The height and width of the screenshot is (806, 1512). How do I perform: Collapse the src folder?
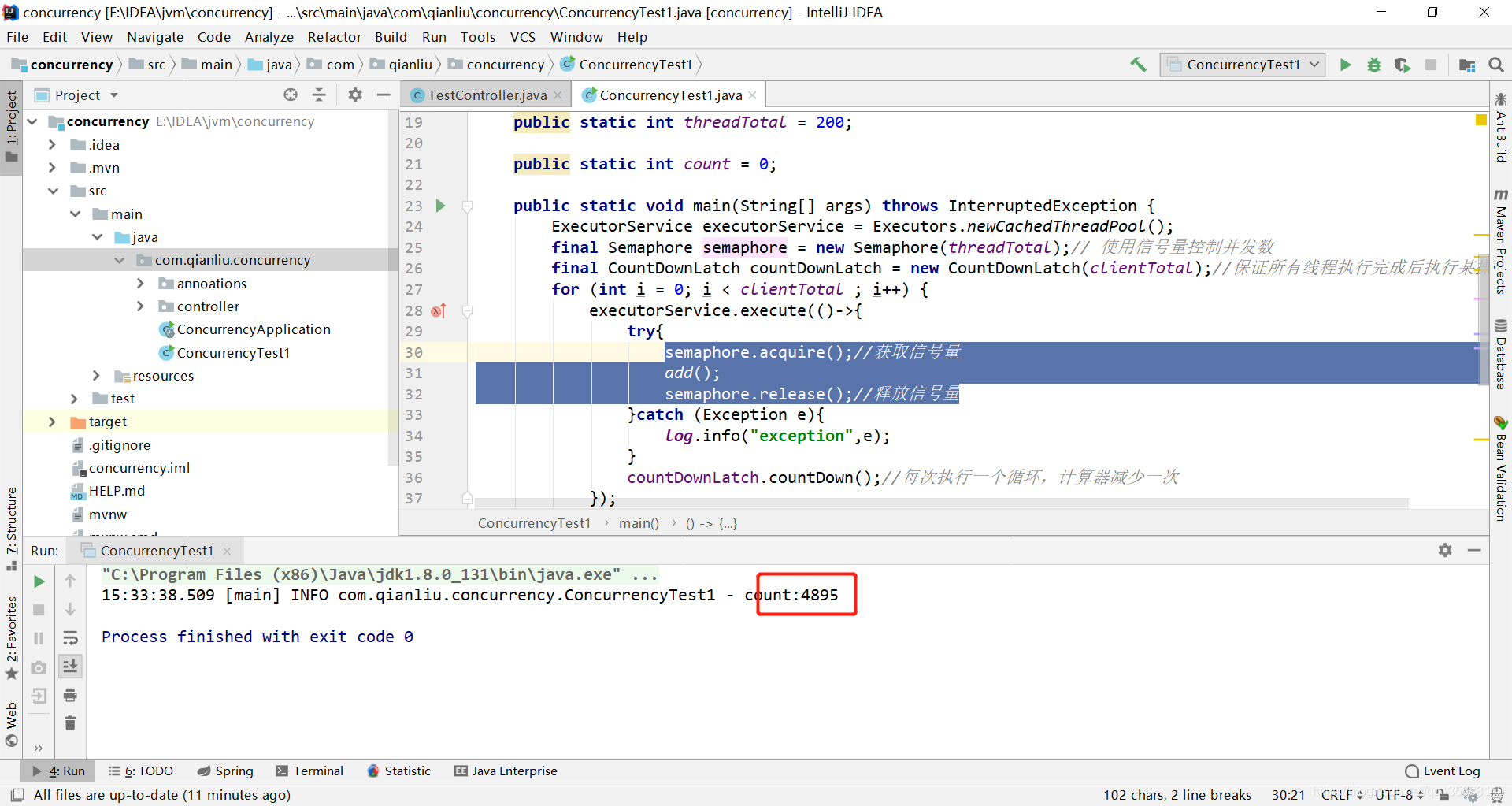coord(52,191)
